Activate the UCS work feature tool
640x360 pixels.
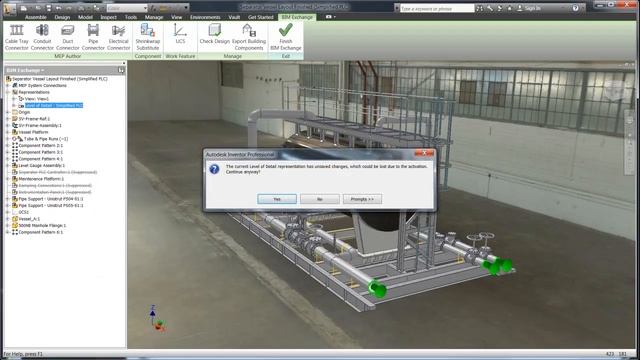point(180,34)
